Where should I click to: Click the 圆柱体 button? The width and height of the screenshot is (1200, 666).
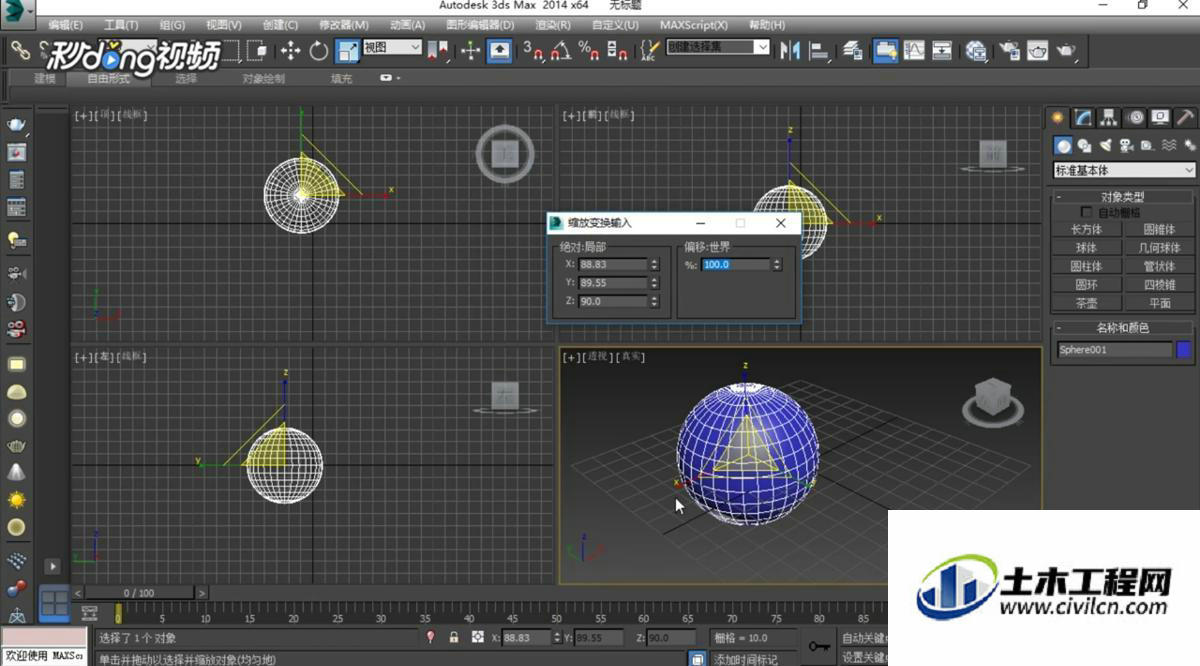coord(1087,266)
